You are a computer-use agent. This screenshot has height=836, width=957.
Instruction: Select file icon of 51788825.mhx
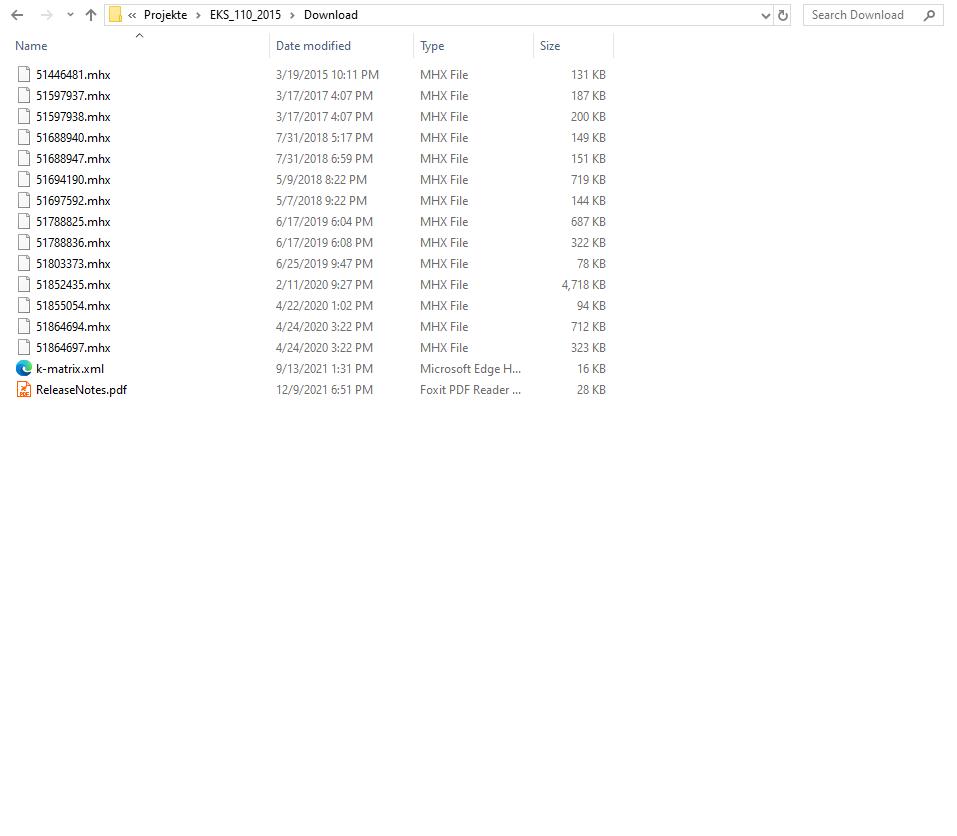point(24,222)
